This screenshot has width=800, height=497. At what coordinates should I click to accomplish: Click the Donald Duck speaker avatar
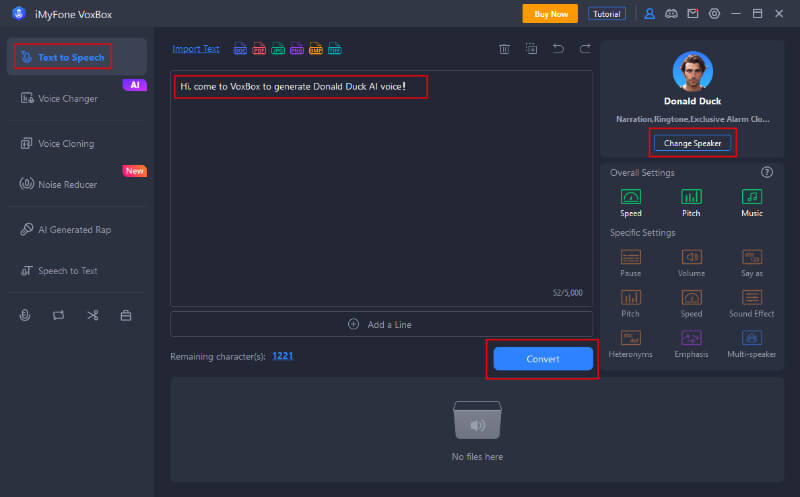[692, 71]
